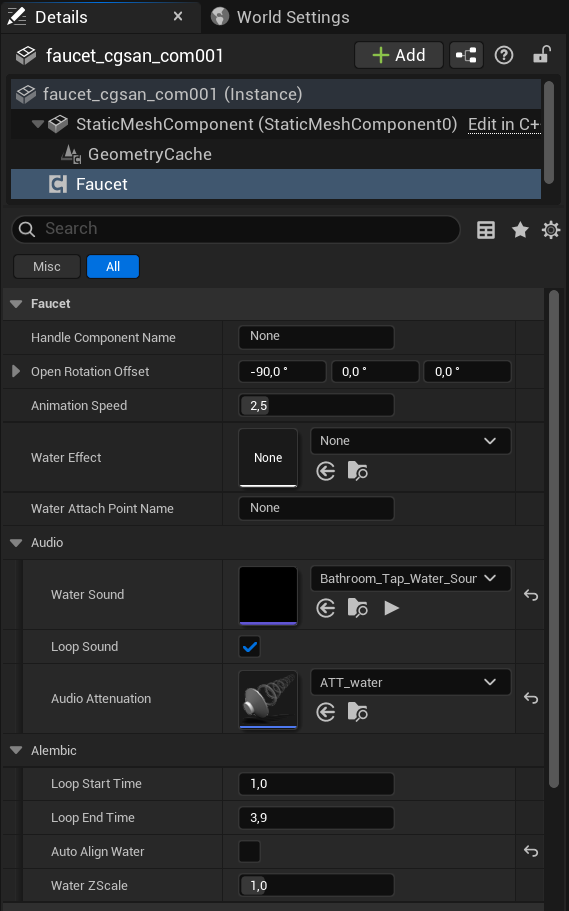
Task: Click the Water ZScale value slider
Action: click(x=316, y=885)
